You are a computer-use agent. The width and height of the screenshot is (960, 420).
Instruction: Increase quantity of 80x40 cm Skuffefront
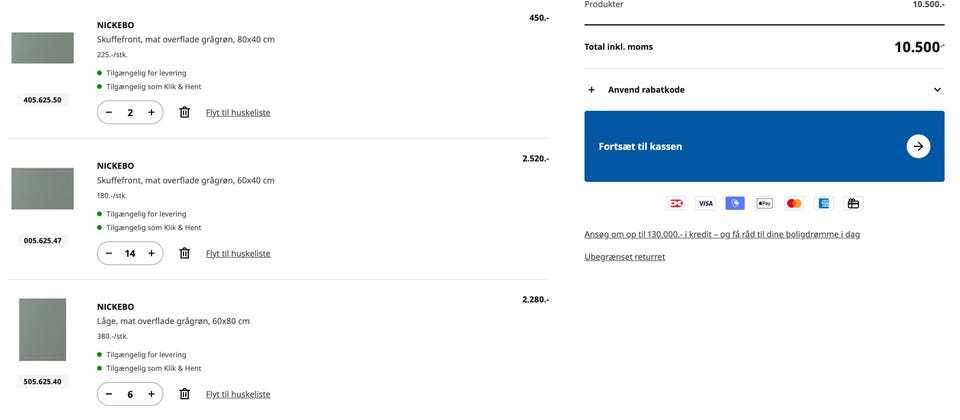[x=151, y=113]
